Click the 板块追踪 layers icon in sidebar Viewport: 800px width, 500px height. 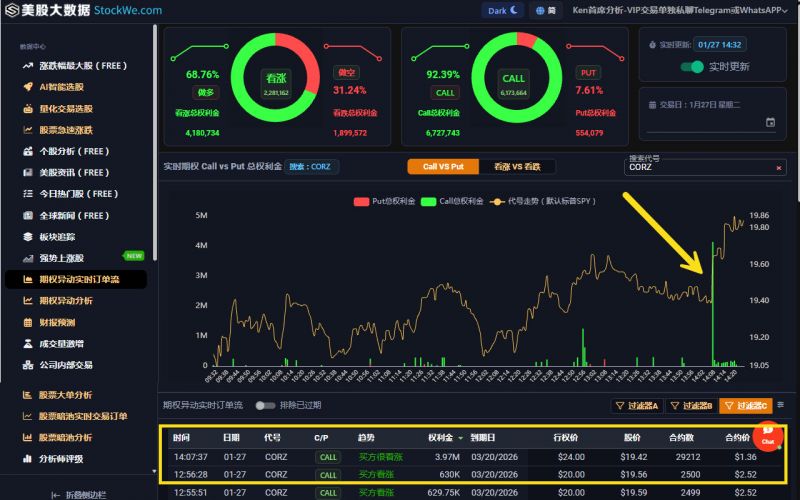click(x=29, y=237)
